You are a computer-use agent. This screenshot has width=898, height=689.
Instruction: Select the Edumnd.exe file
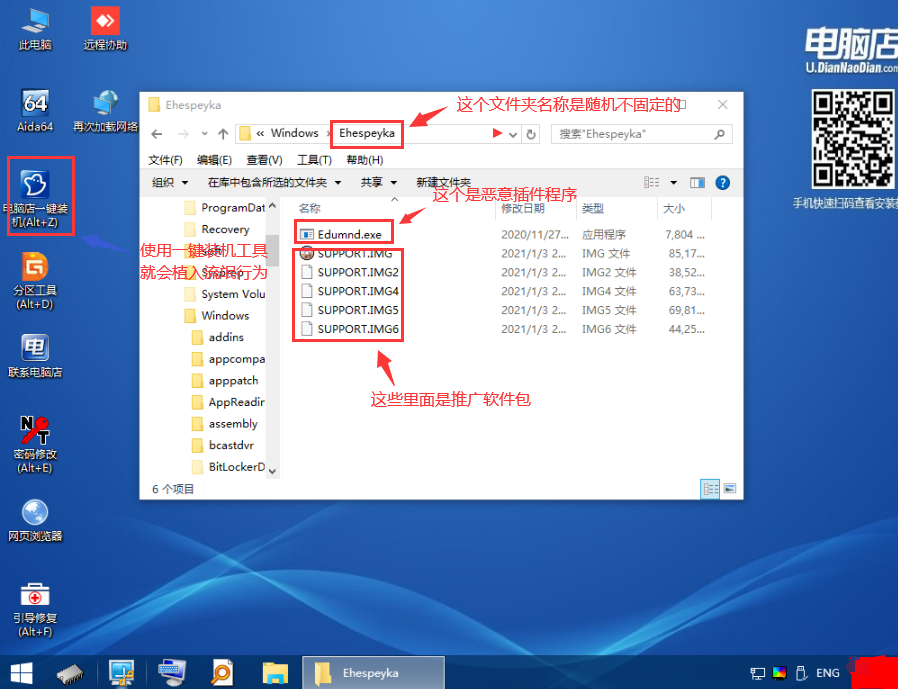[x=349, y=234]
